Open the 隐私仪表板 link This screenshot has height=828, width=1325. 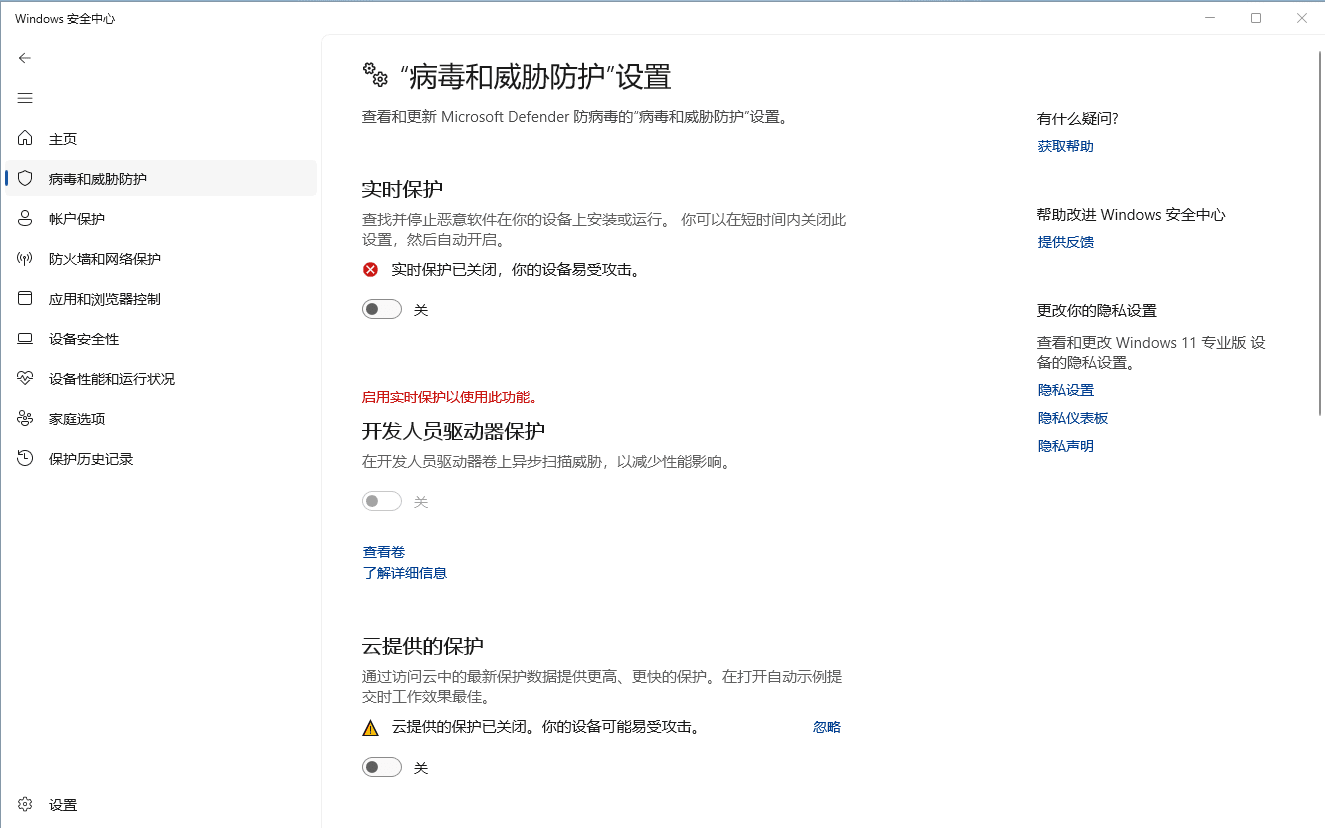pyautogui.click(x=1072, y=418)
